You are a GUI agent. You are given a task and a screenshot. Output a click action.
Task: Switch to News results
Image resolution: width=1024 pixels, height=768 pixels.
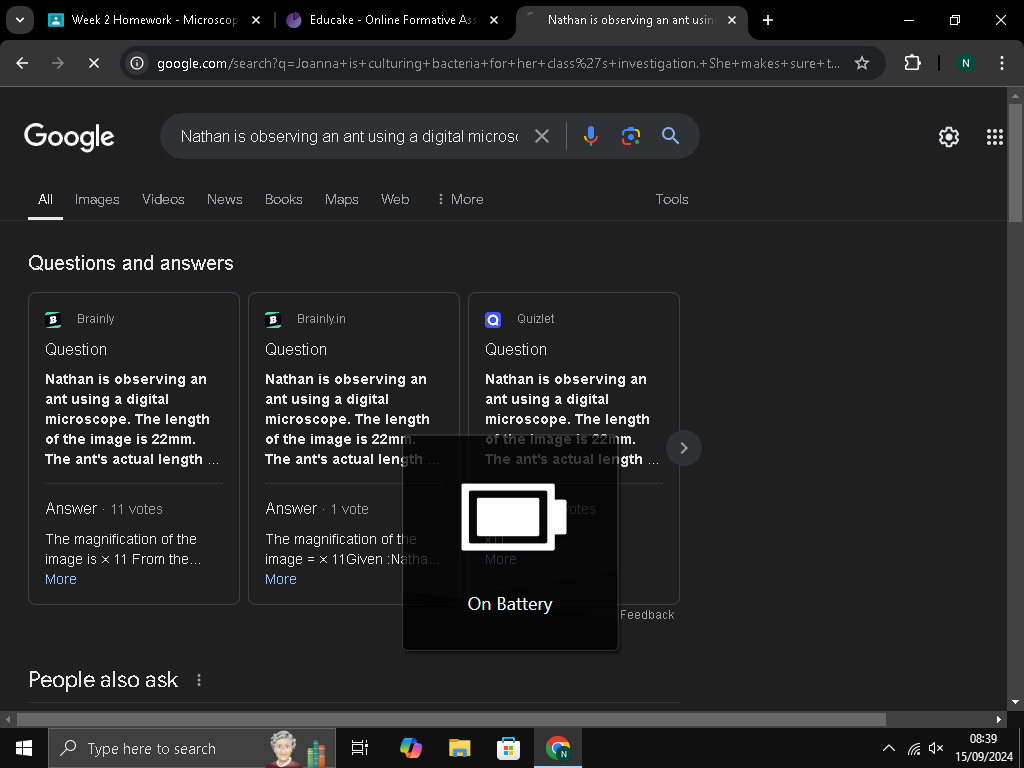tap(225, 200)
